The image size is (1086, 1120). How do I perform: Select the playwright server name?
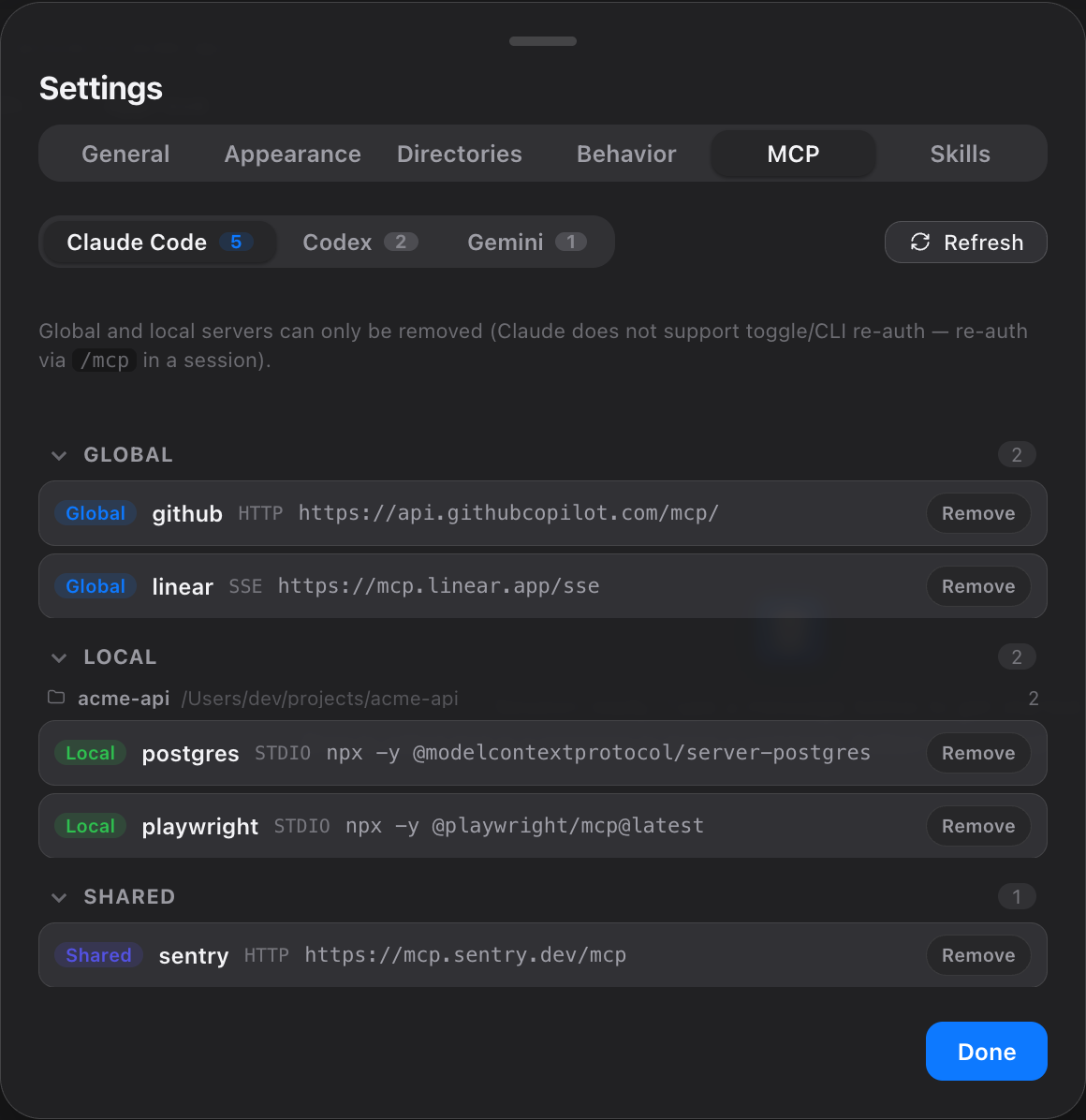[200, 827]
